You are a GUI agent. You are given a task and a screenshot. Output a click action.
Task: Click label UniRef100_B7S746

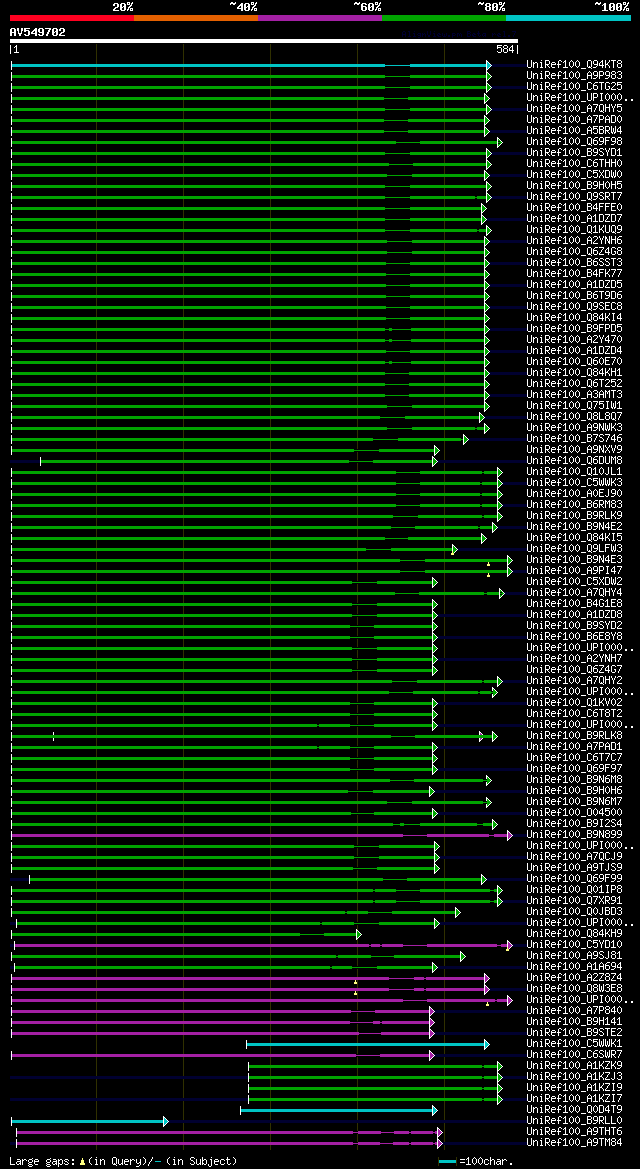point(574,438)
